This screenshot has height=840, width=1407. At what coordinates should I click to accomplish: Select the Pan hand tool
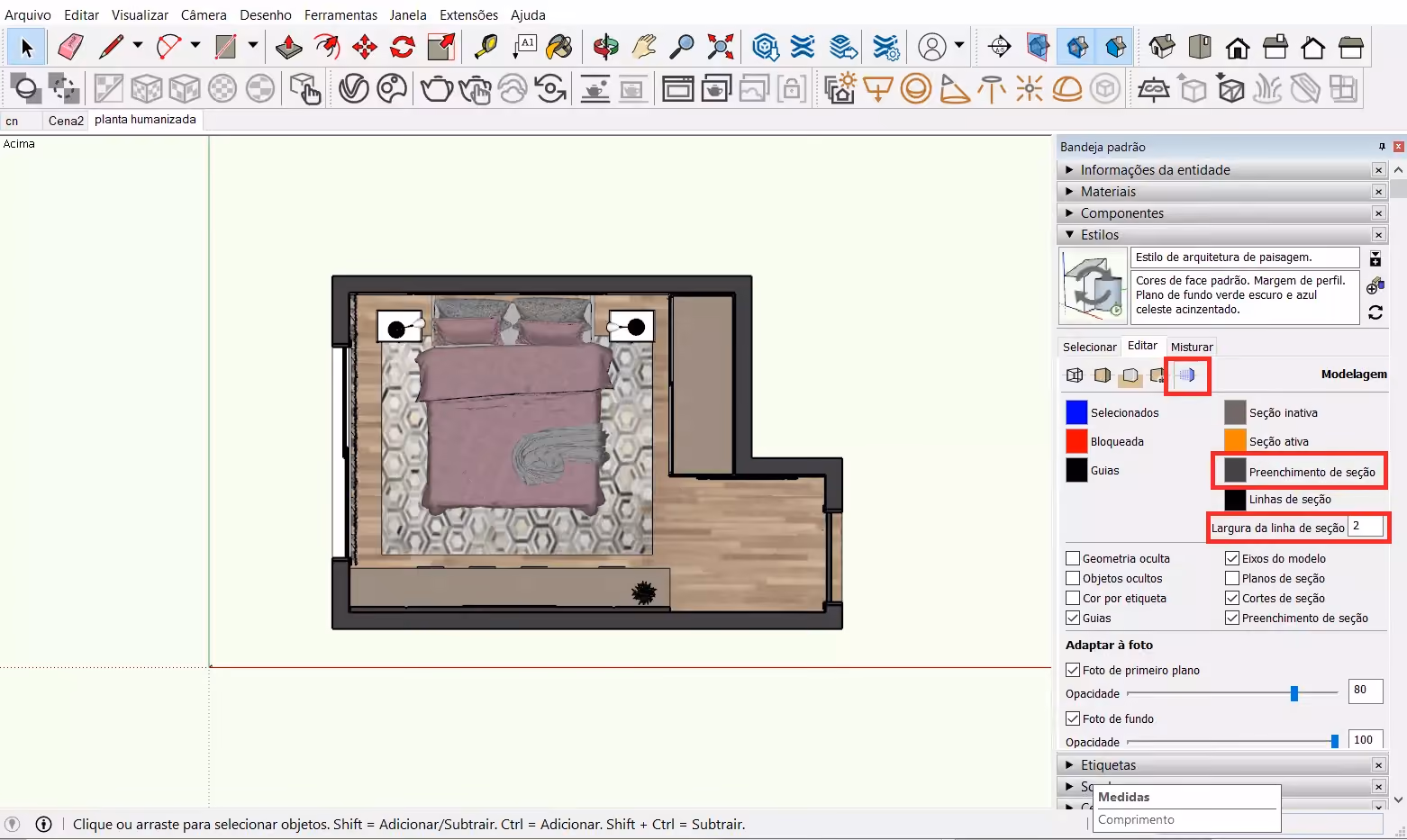(x=644, y=47)
